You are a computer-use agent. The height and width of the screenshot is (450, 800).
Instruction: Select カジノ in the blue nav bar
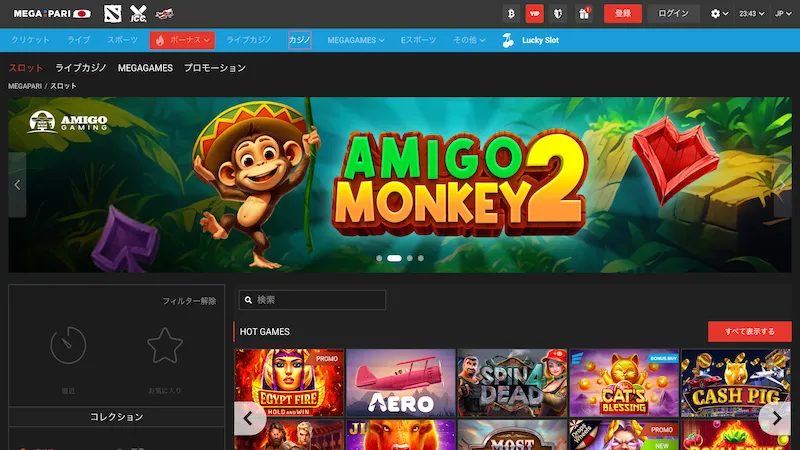click(299, 40)
